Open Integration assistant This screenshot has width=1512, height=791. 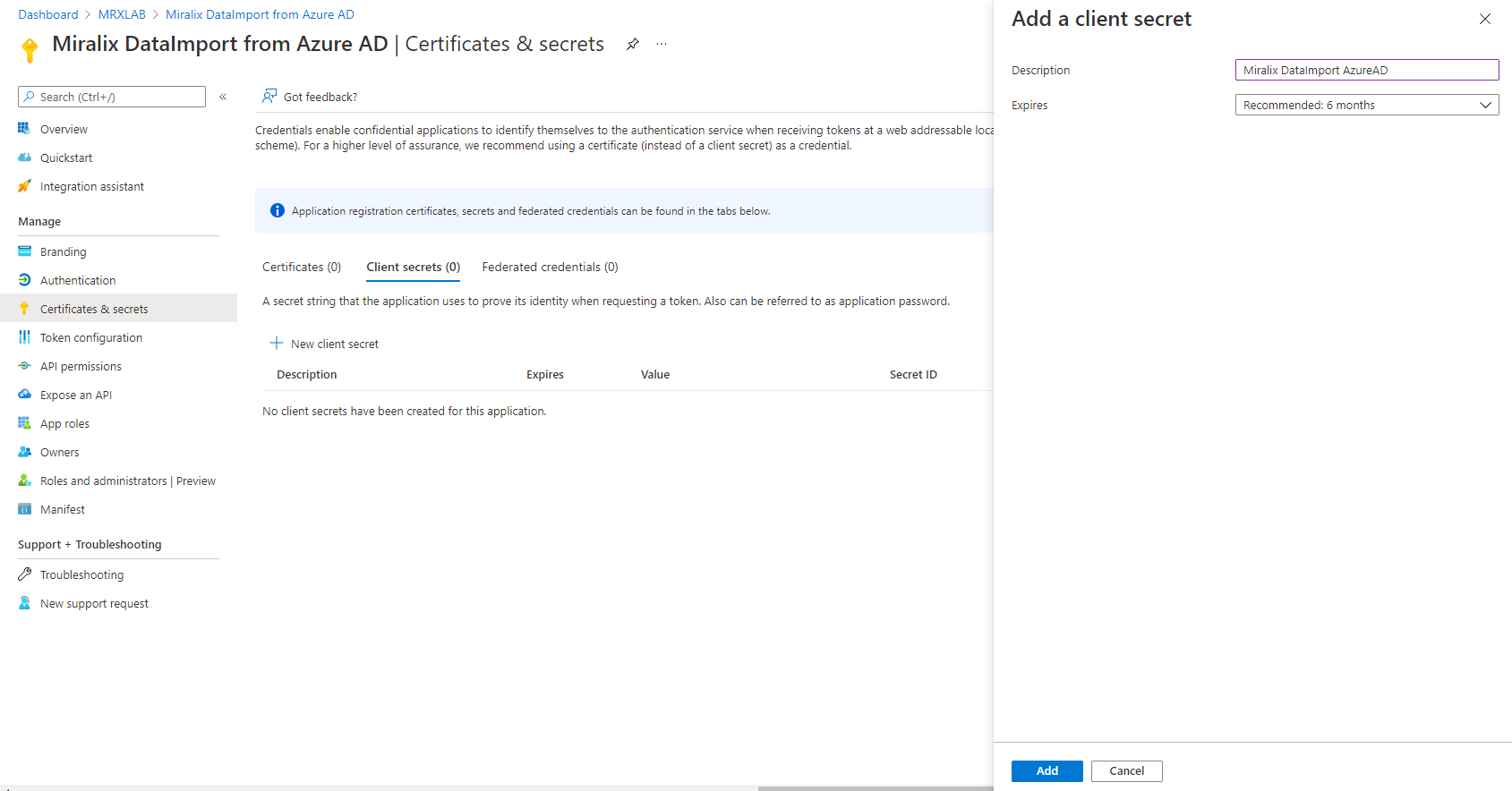tap(92, 186)
